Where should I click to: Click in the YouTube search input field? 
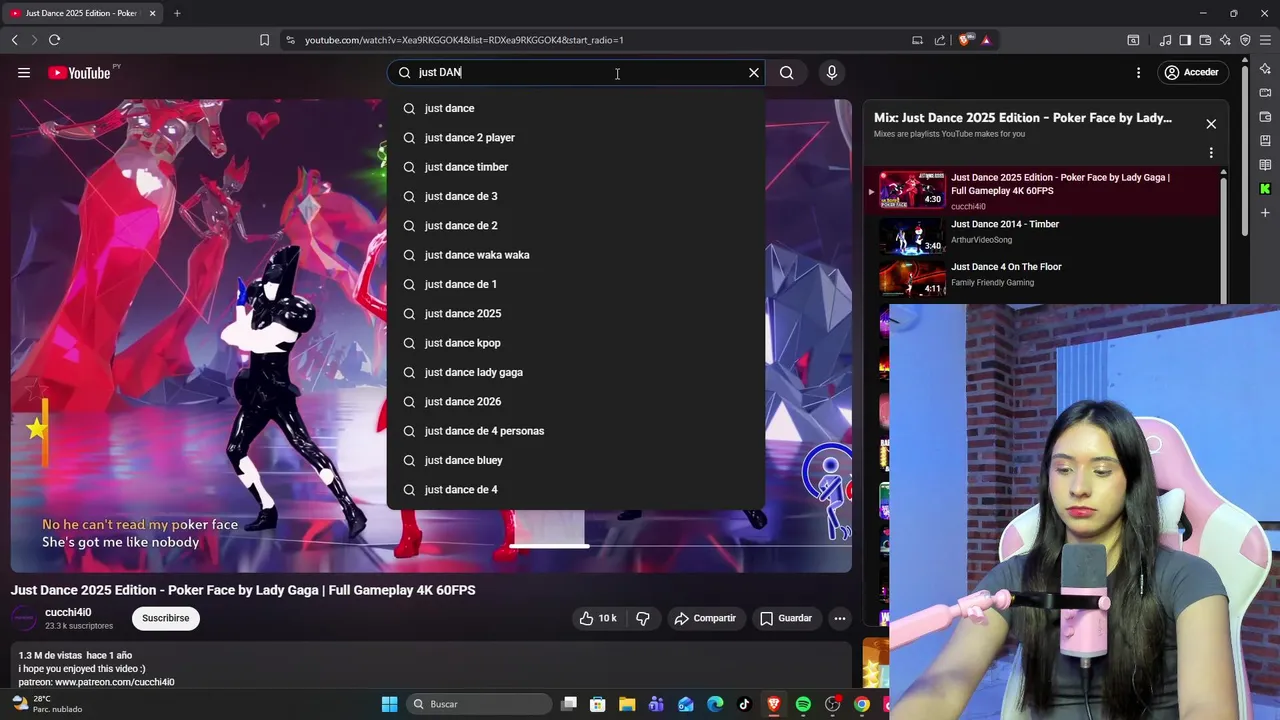578,72
